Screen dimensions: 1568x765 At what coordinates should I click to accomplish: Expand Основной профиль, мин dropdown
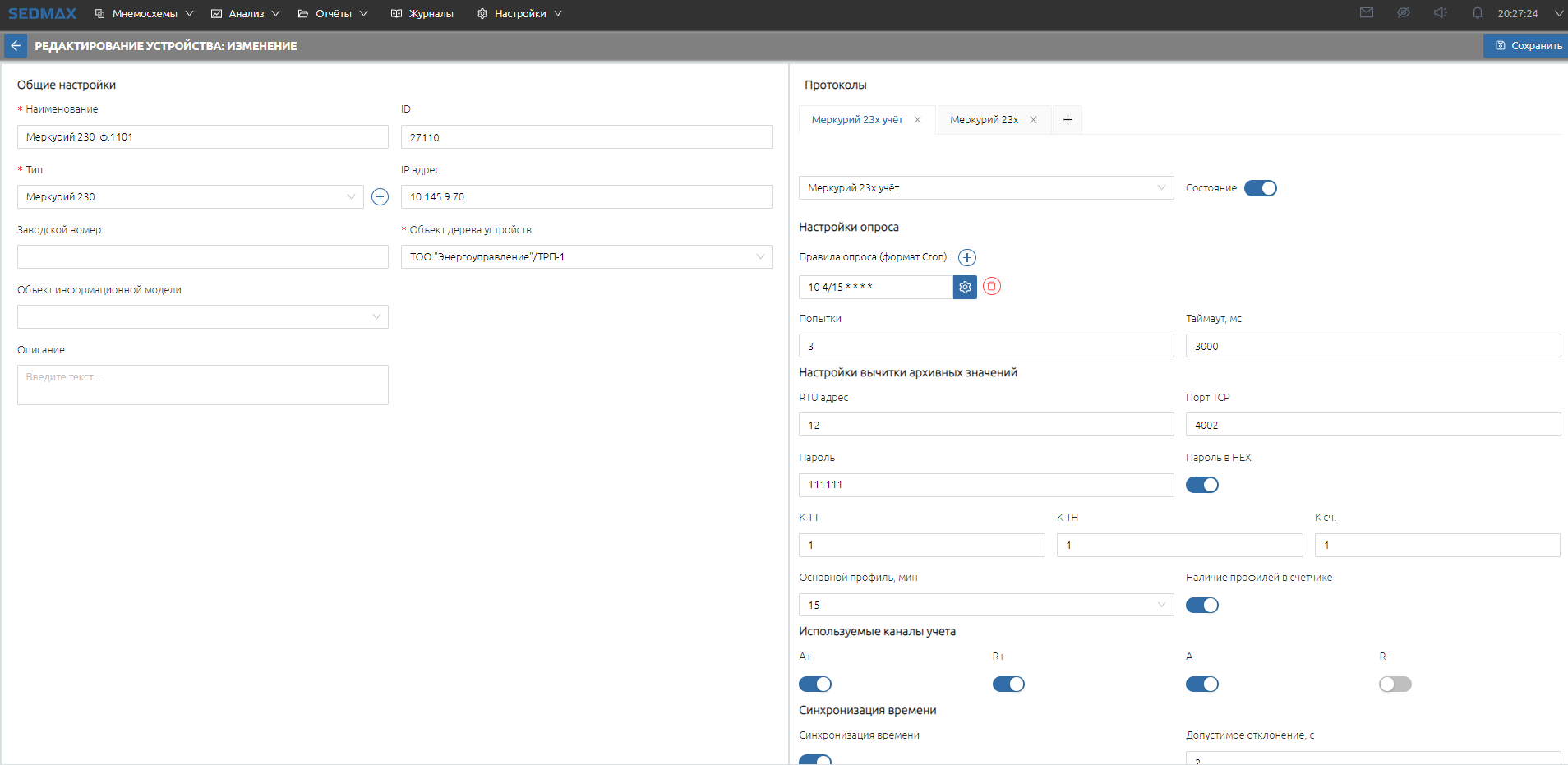coord(985,606)
